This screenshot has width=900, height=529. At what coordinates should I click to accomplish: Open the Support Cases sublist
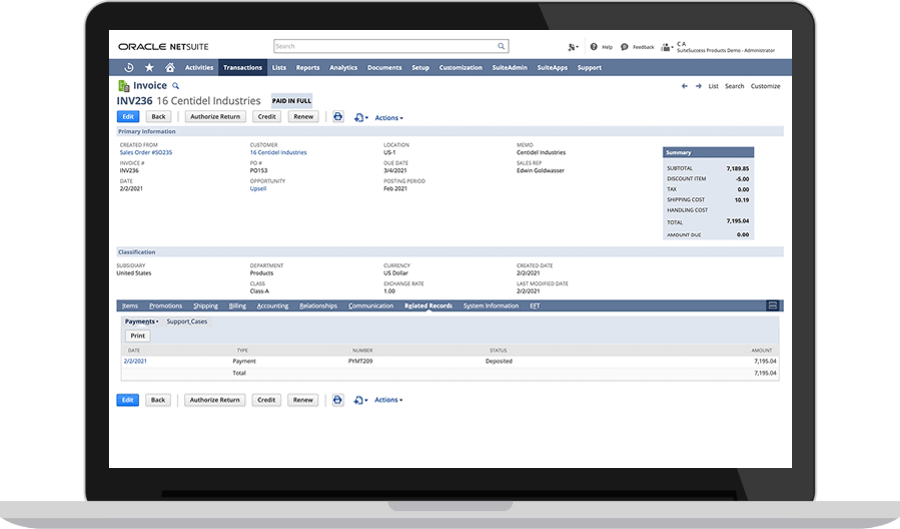coord(187,321)
